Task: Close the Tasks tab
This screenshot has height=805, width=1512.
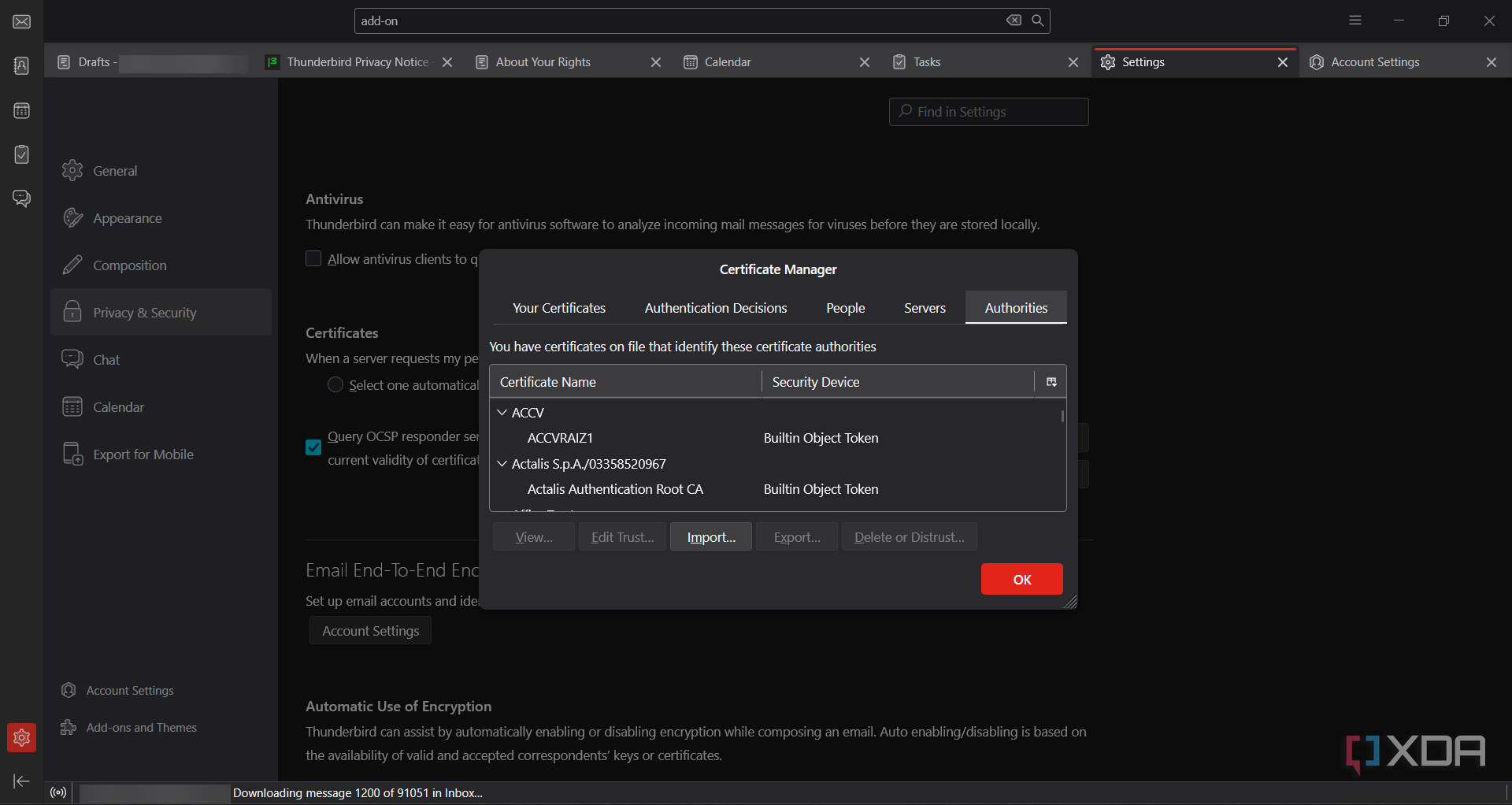Action: coord(1073,62)
